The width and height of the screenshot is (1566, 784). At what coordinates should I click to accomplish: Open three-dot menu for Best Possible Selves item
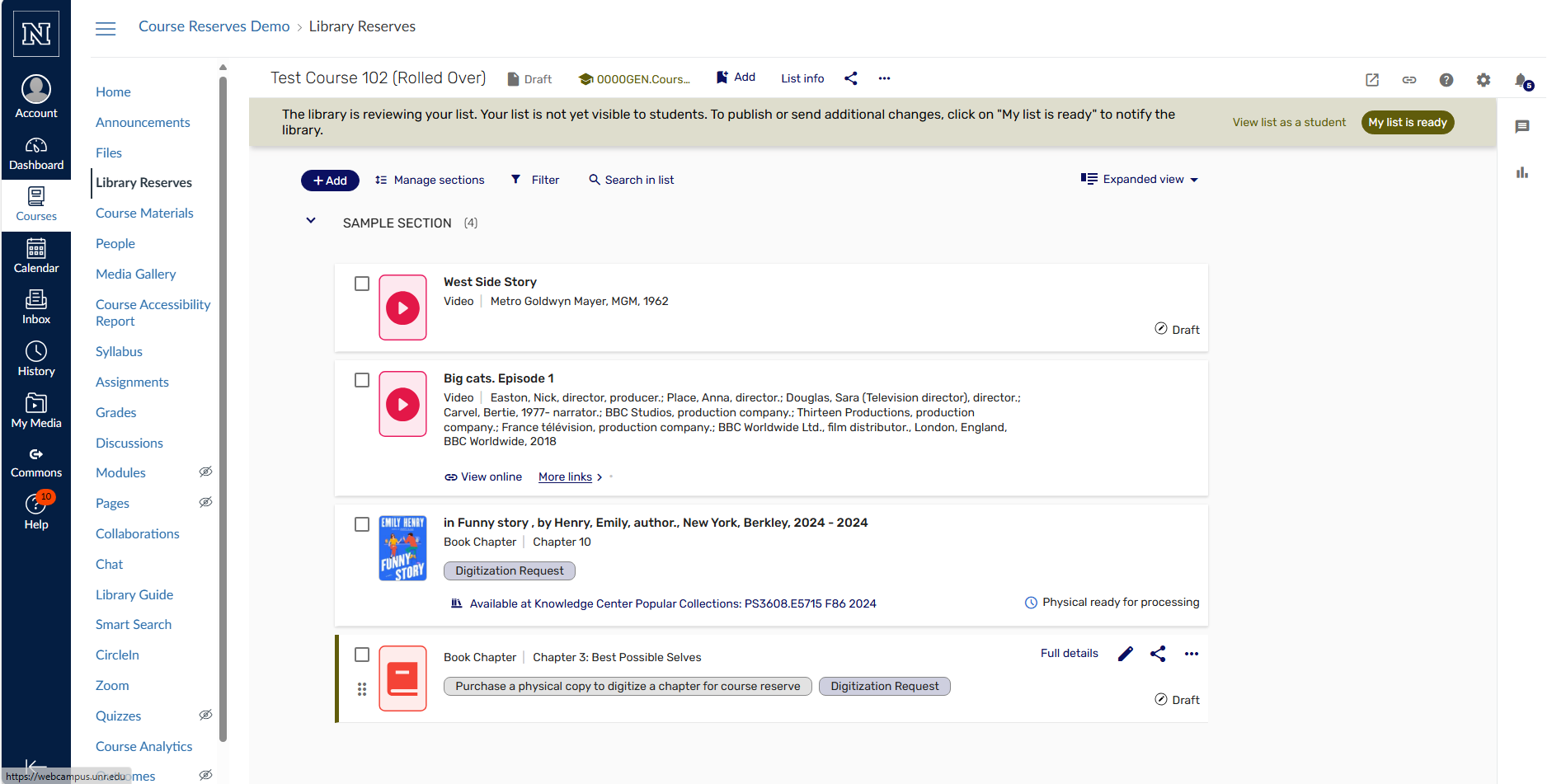(1192, 654)
